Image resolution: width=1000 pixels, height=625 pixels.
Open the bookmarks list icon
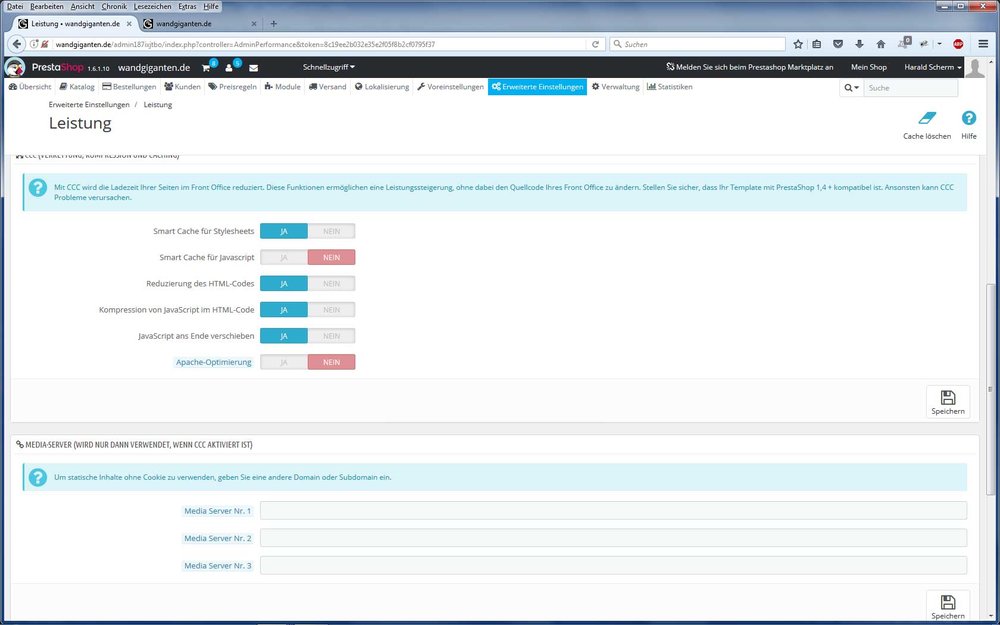[817, 44]
